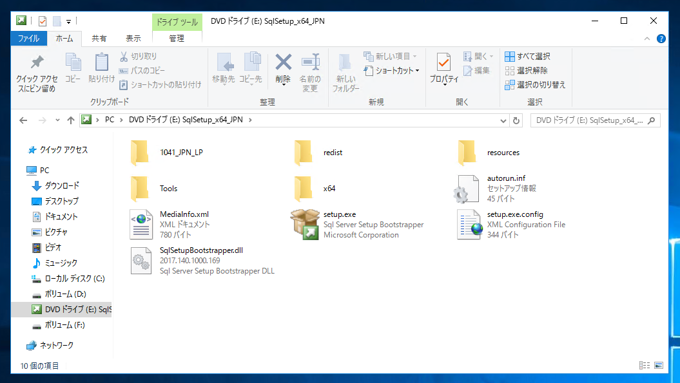Click the New Folder icon
Image resolution: width=680 pixels, height=383 pixels.
pyautogui.click(x=345, y=63)
